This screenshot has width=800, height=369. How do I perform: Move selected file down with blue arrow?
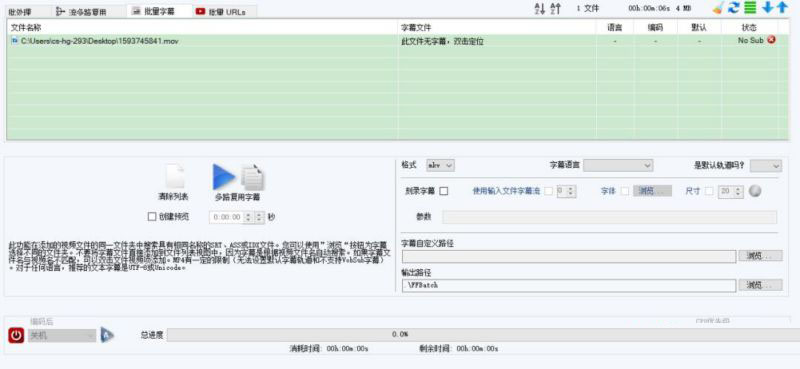(x=767, y=8)
